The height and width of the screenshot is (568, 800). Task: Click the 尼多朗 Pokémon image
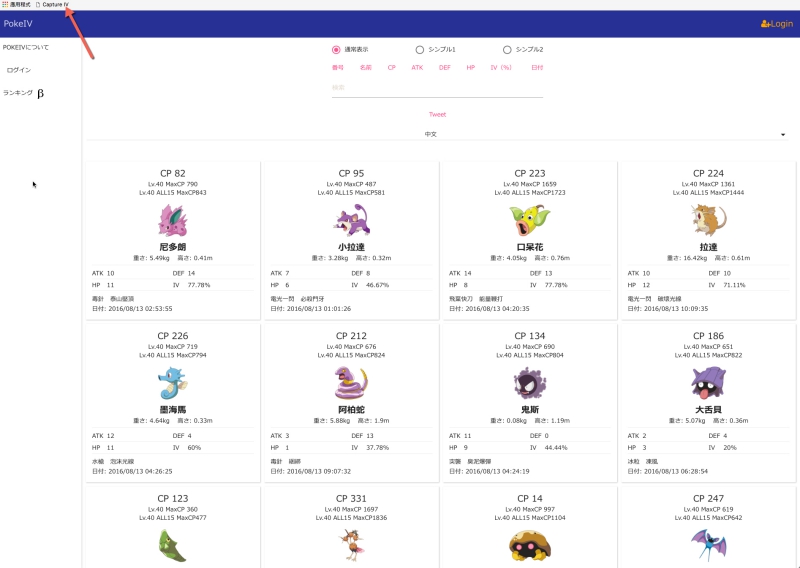coord(173,220)
